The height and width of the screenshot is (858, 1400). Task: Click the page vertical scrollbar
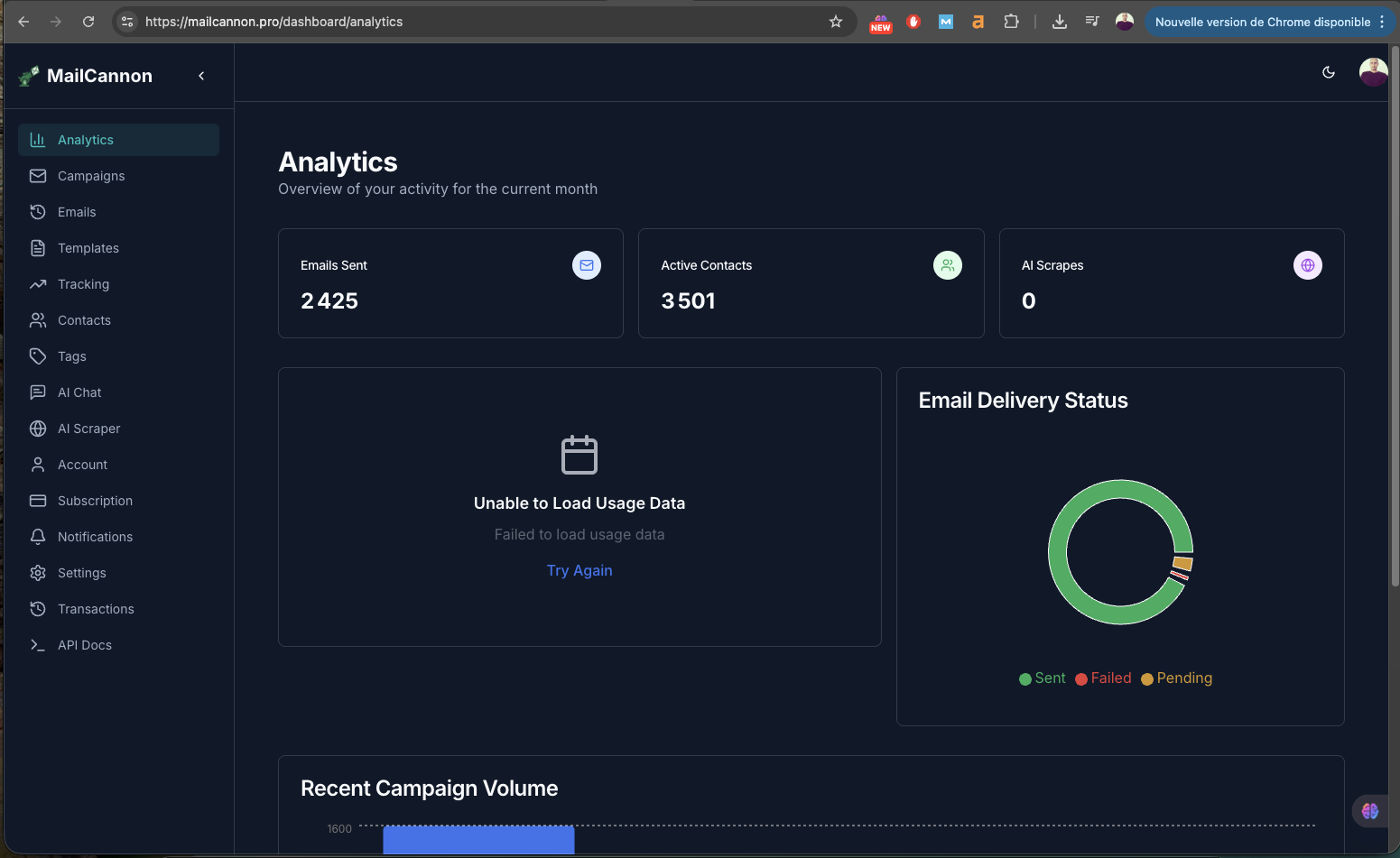(x=1395, y=316)
